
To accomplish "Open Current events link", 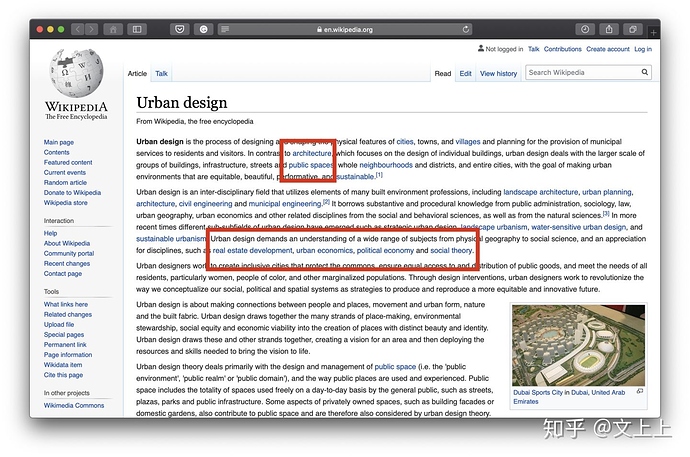I will (x=65, y=172).
